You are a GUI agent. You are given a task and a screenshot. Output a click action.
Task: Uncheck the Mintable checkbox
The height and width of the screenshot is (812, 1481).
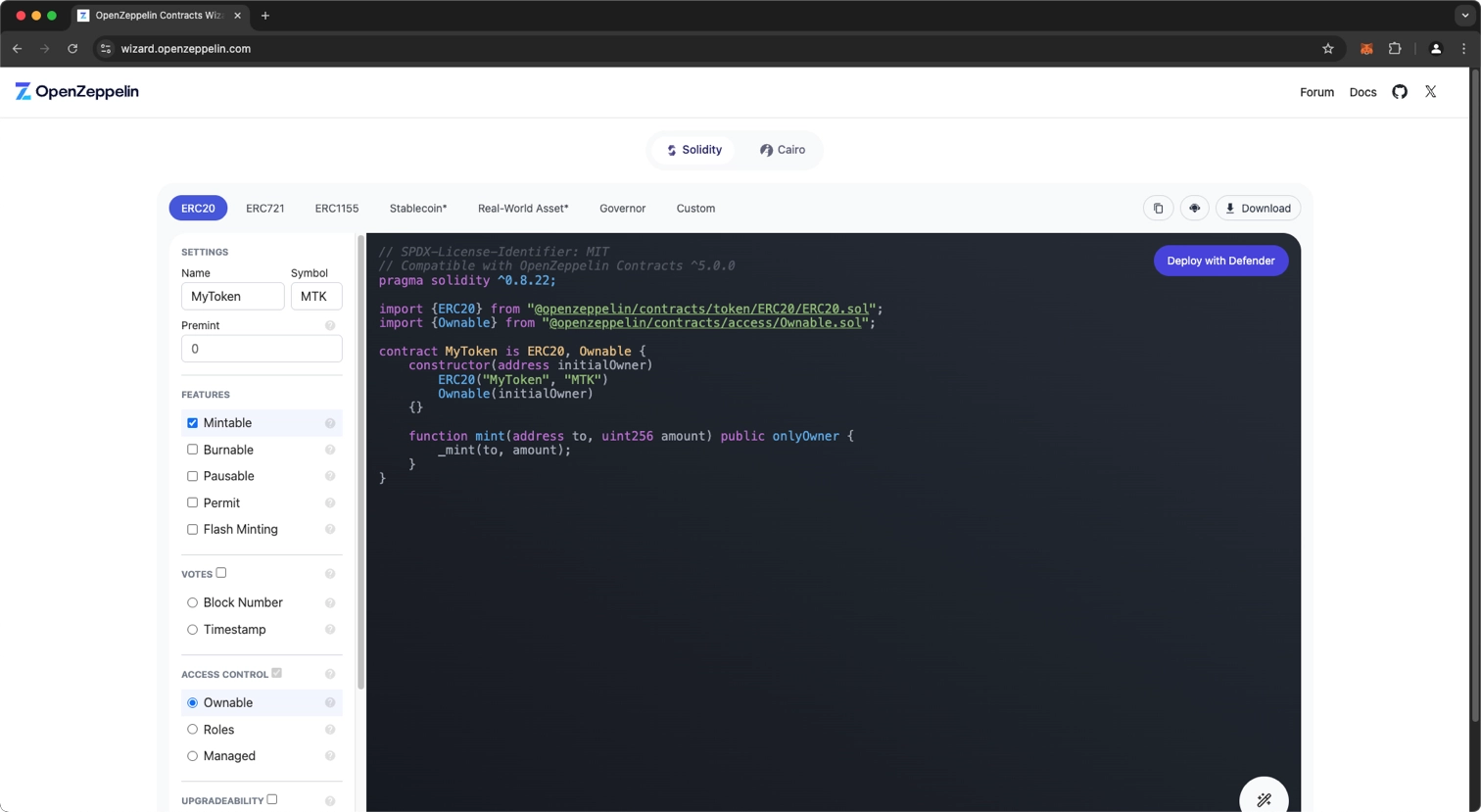[192, 423]
